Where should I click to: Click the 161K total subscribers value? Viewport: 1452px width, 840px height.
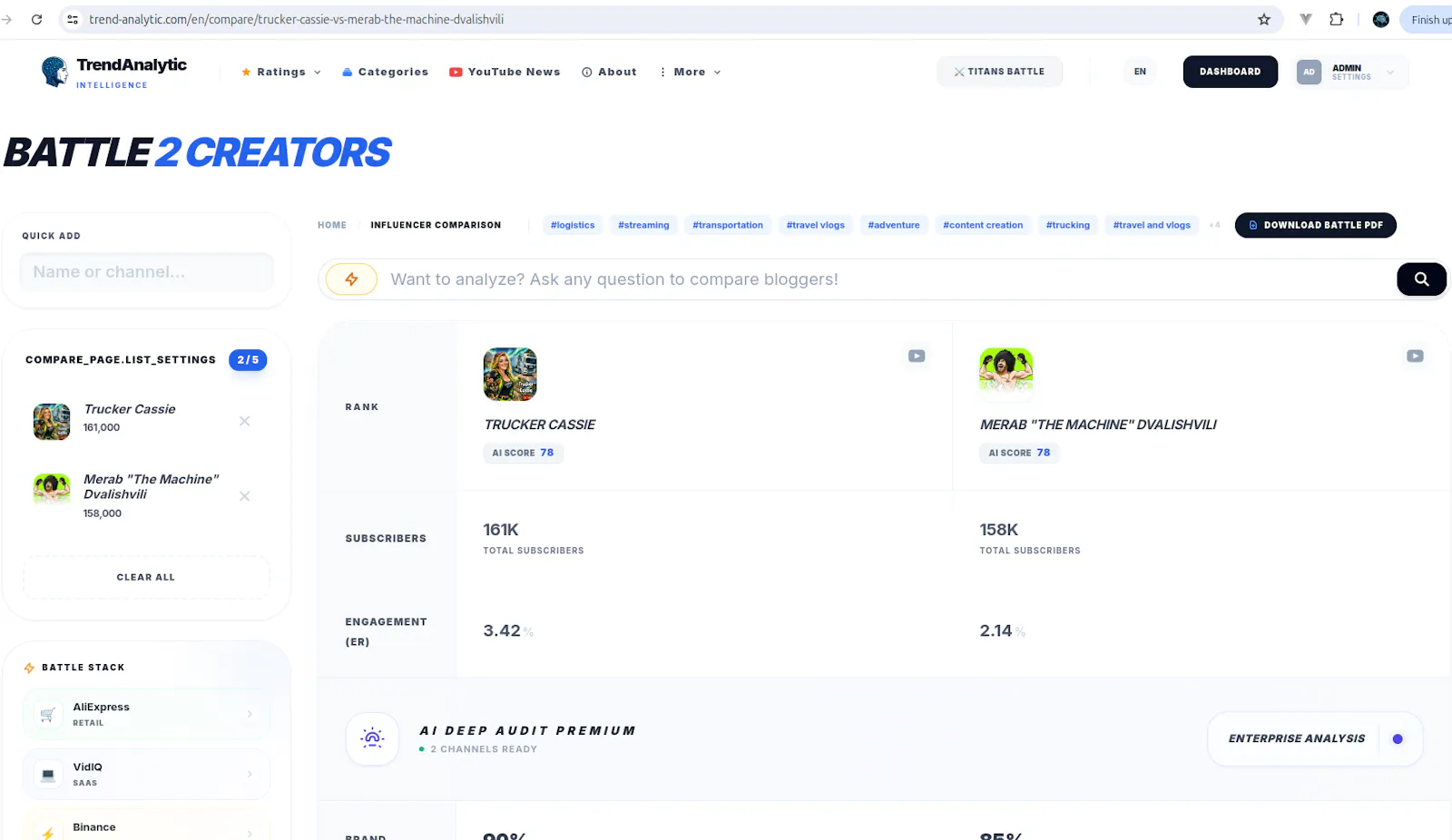tap(501, 530)
